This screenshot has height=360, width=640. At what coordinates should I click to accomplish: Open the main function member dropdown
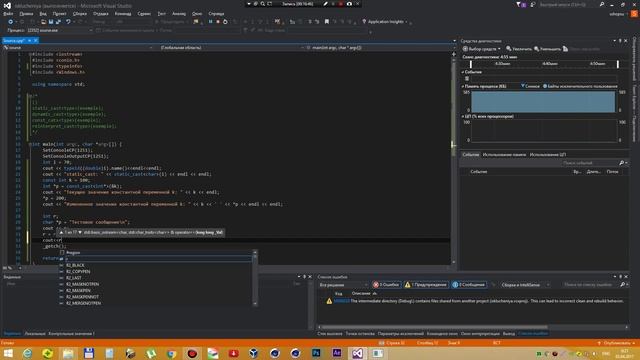pos(379,48)
